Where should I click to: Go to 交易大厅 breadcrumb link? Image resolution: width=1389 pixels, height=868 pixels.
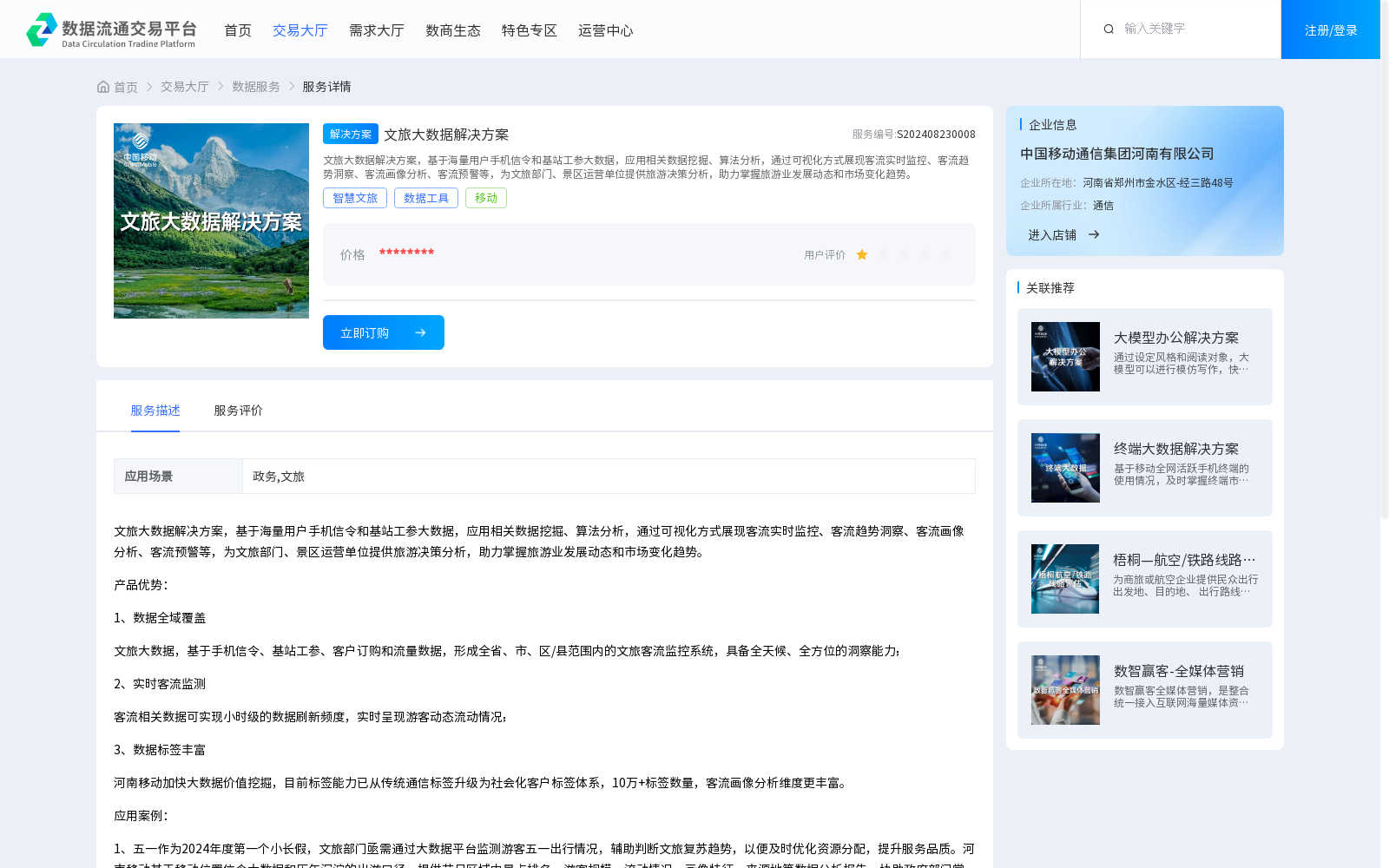185,87
